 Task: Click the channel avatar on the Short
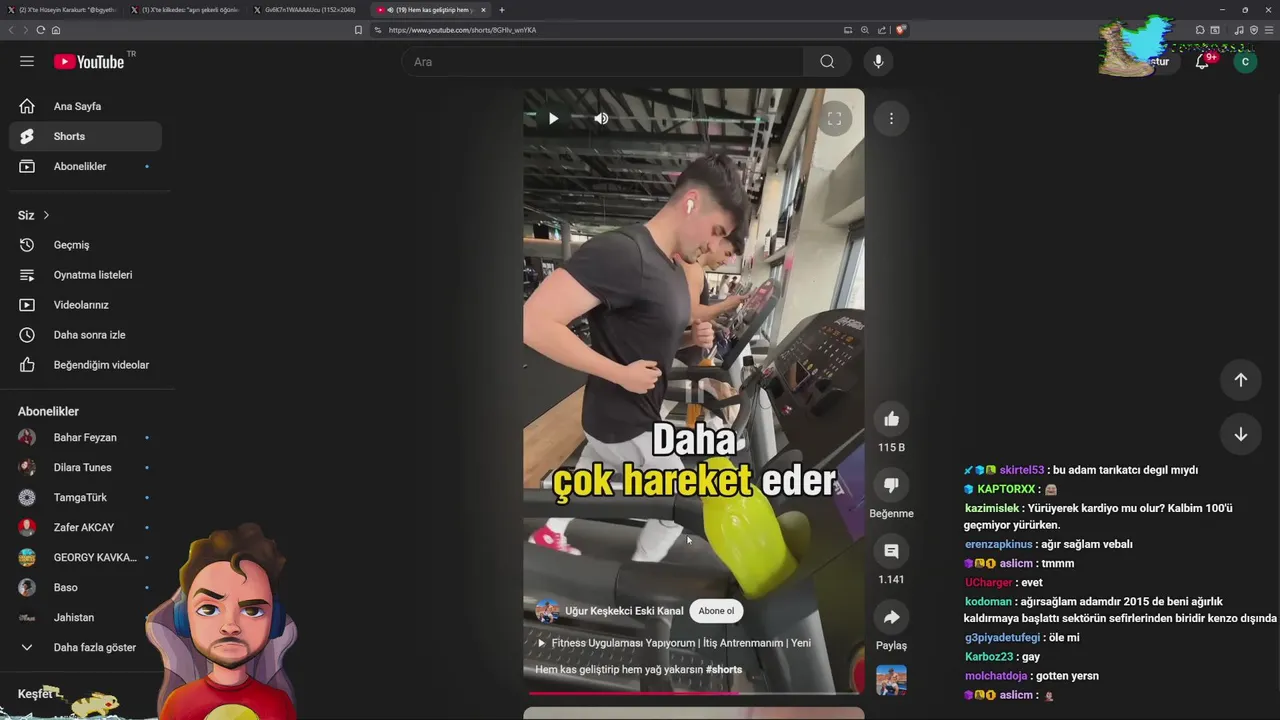click(x=547, y=611)
